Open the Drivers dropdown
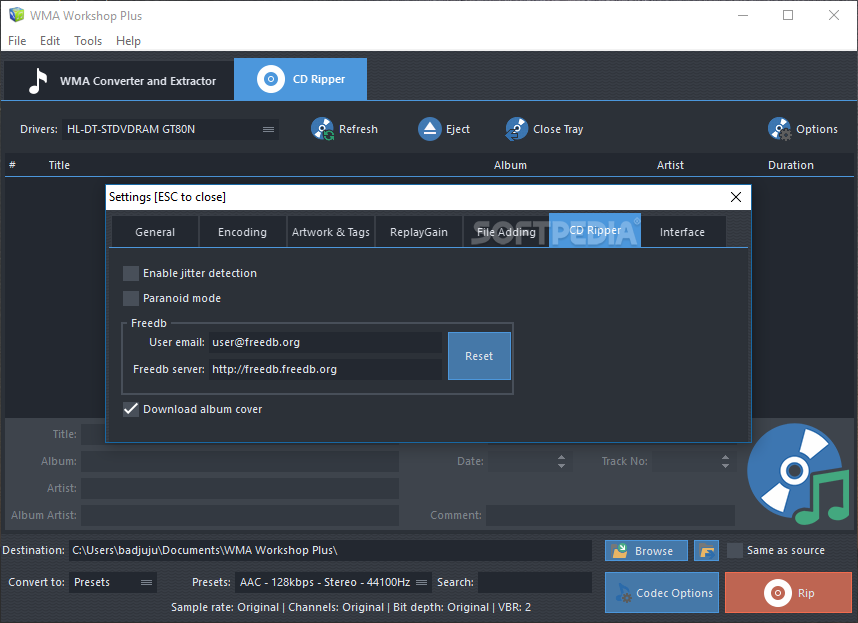The height and width of the screenshot is (623, 858). pos(170,130)
